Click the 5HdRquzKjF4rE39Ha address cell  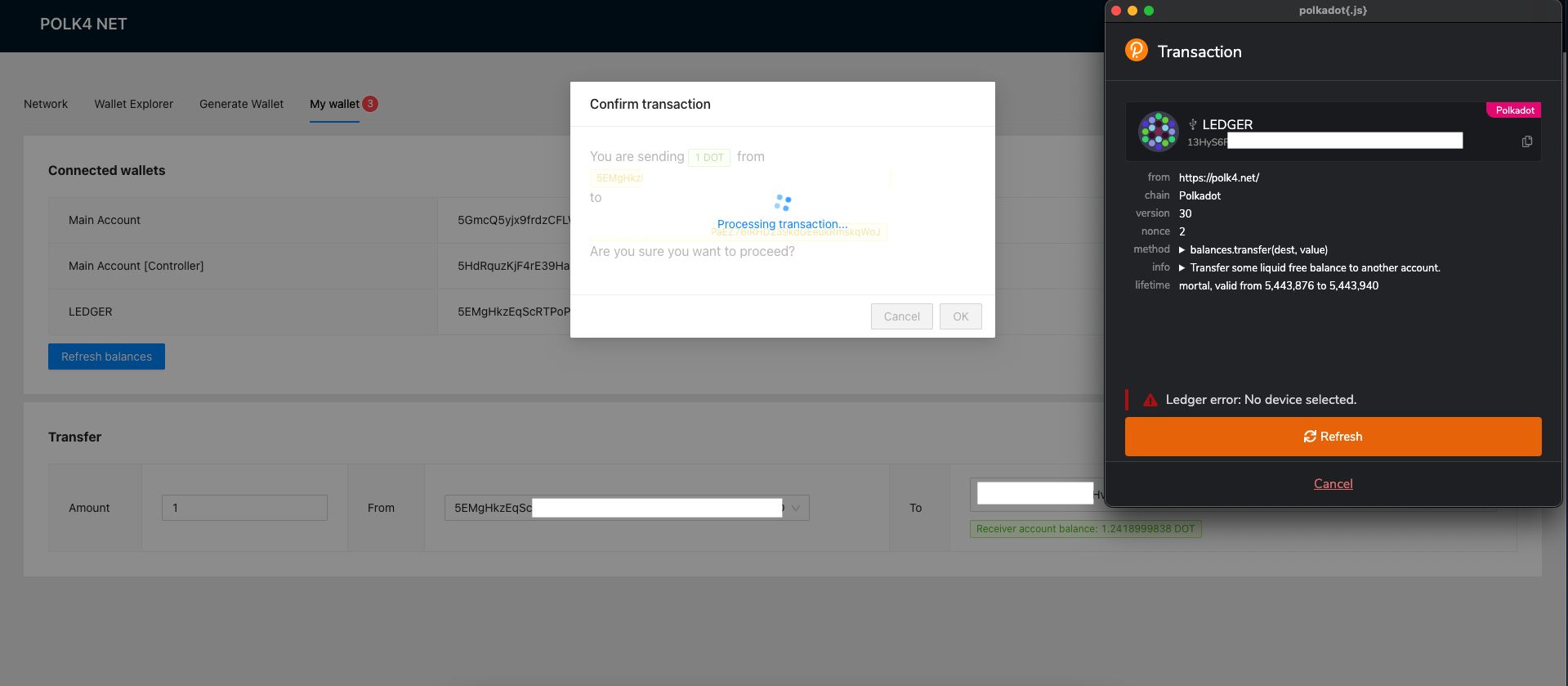[514, 266]
